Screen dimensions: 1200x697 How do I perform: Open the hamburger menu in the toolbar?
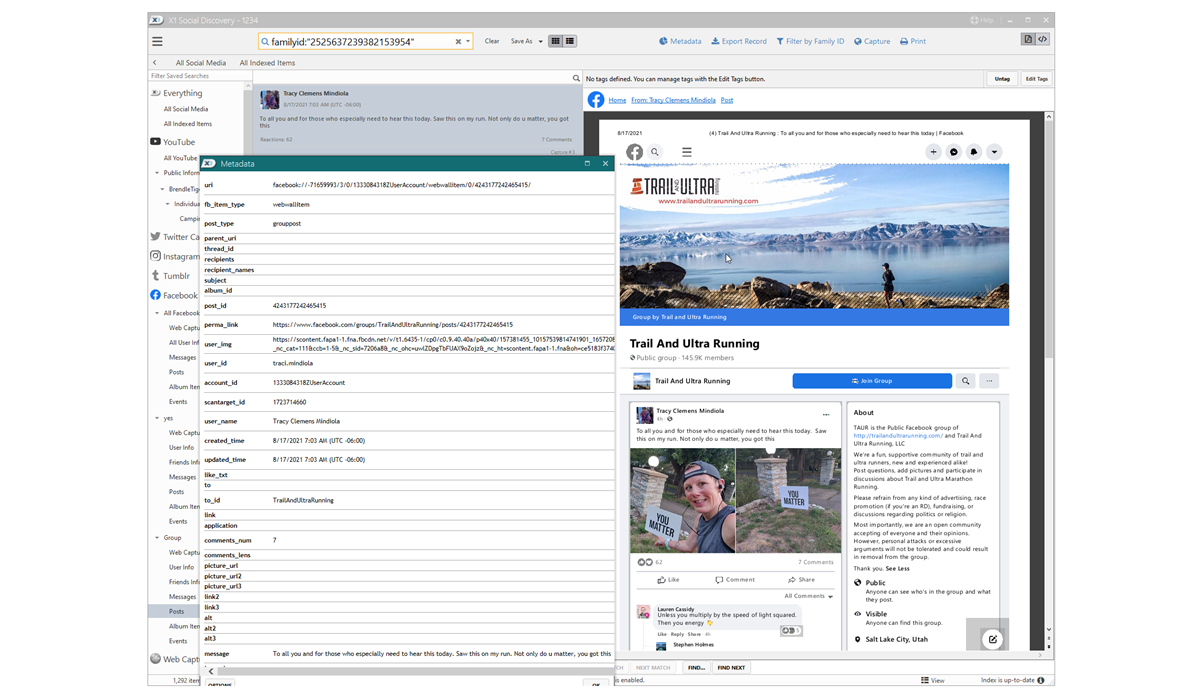click(x=157, y=41)
